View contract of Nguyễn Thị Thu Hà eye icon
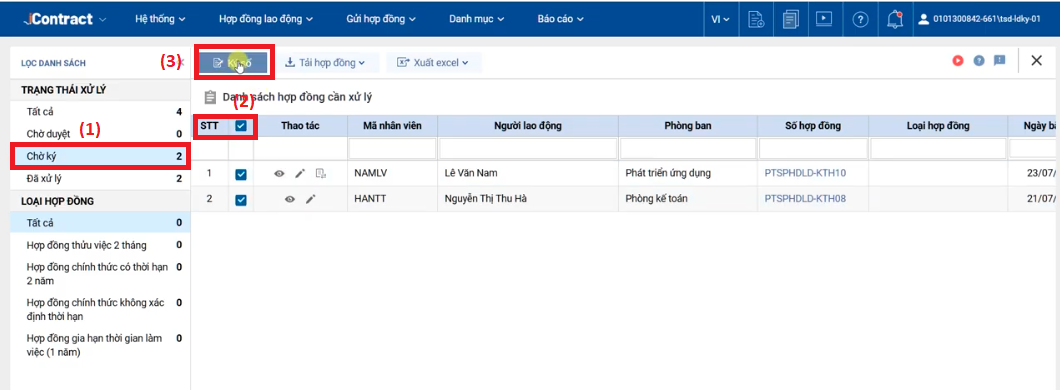 (289, 199)
